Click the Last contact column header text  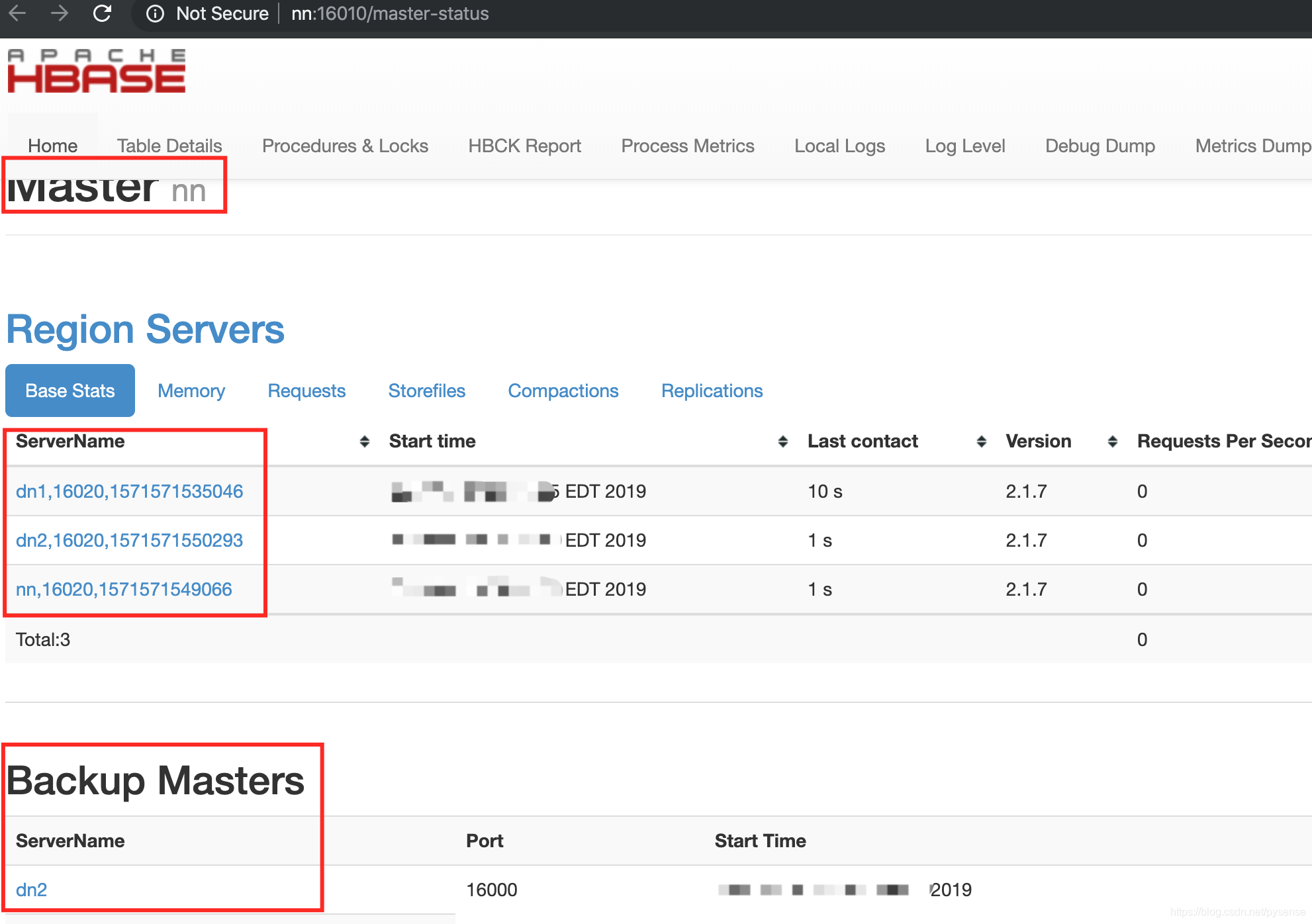[863, 441]
